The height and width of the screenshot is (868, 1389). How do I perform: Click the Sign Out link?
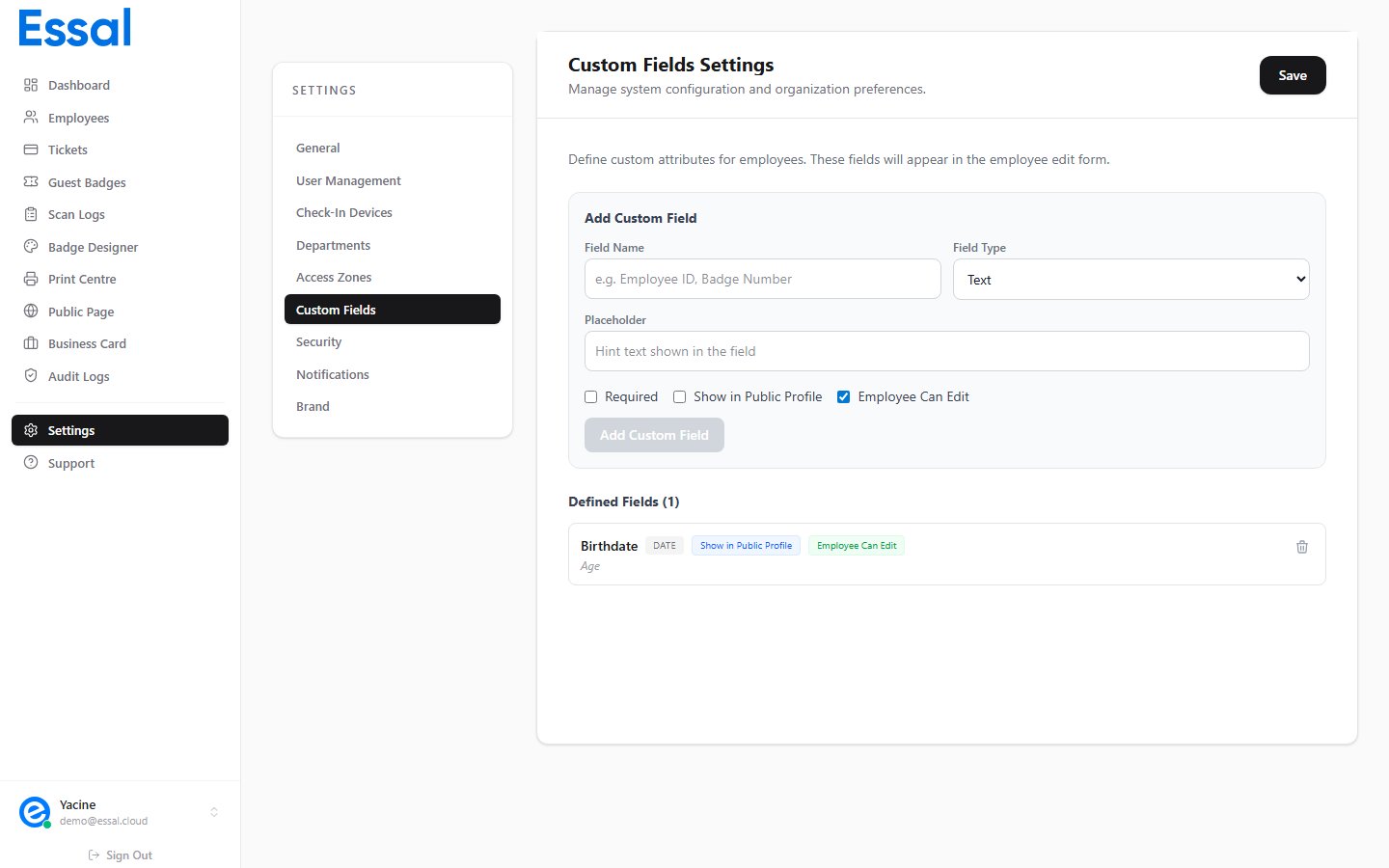(121, 855)
